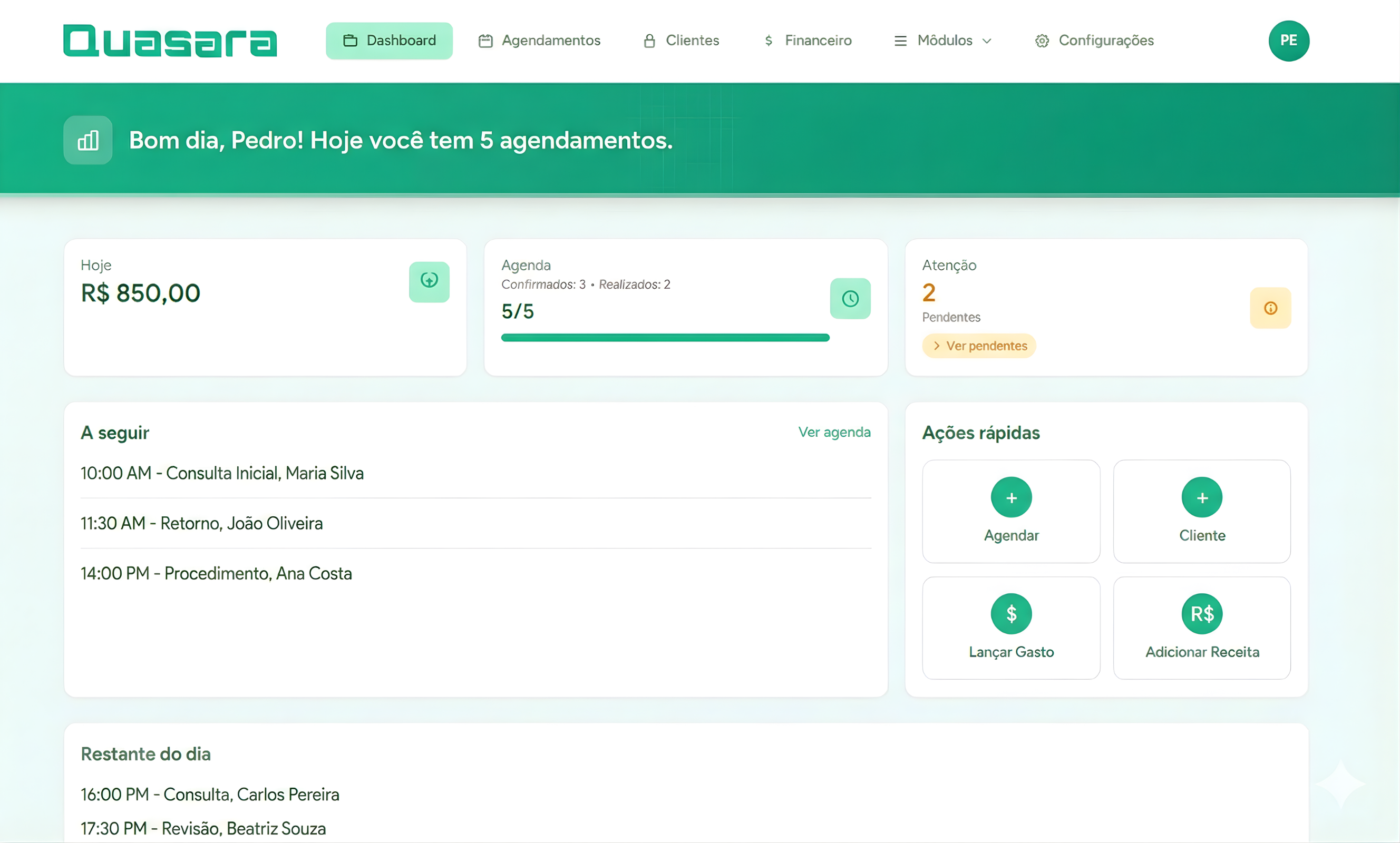1400x843 pixels.
Task: Select the Maria Silva appointment entry
Action: coord(222,473)
